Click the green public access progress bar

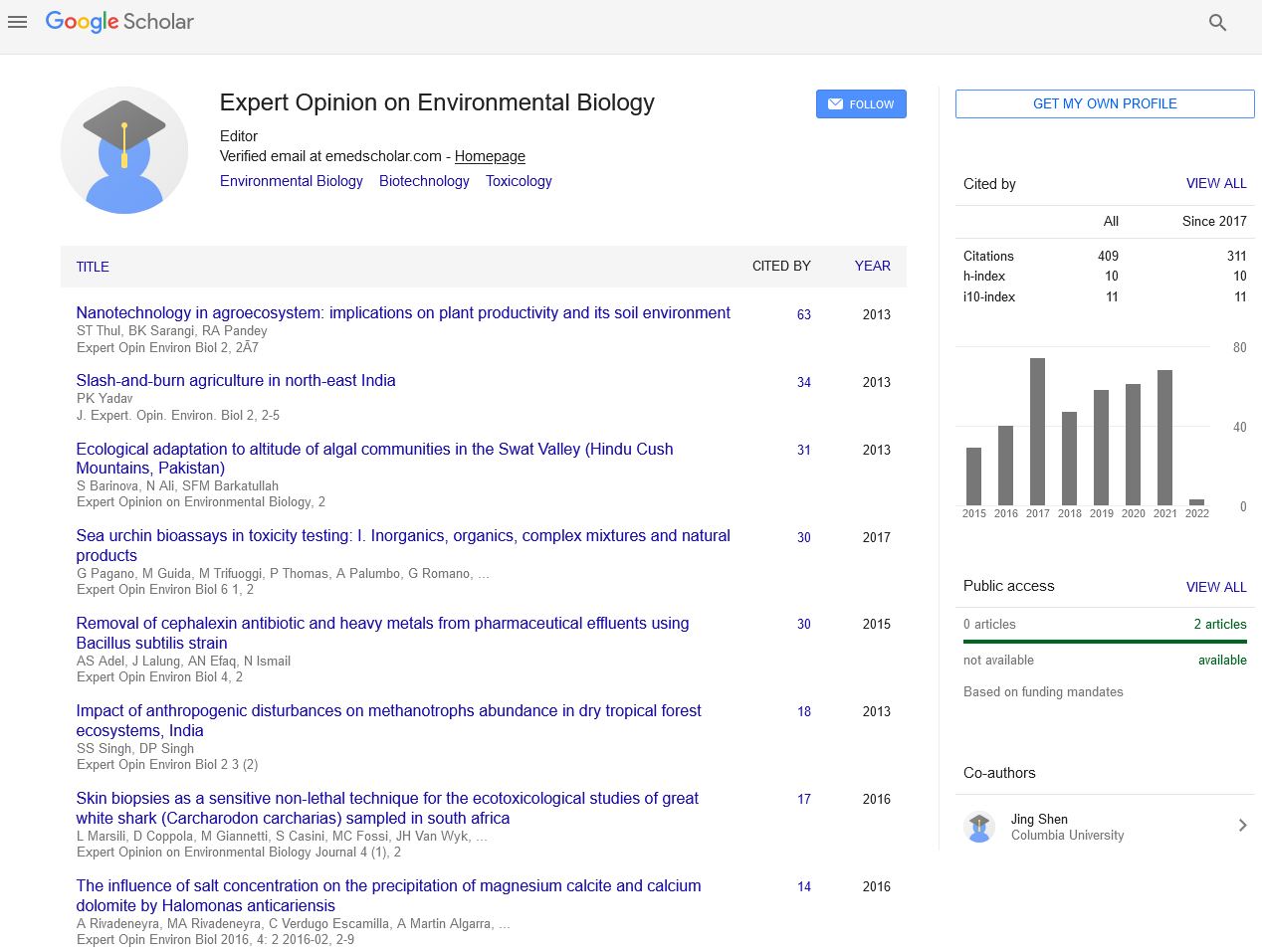pos(1105,642)
